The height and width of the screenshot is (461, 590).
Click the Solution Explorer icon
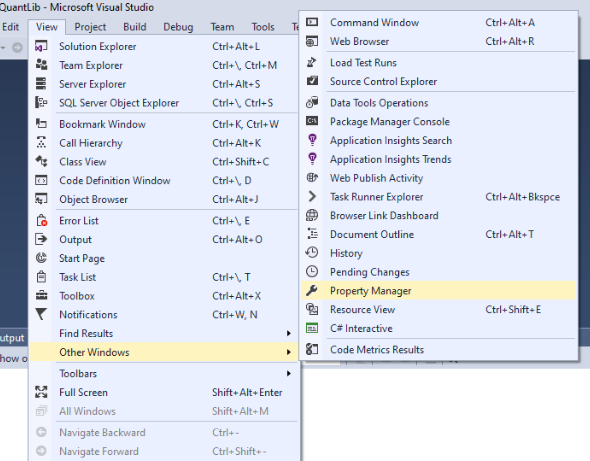41,46
